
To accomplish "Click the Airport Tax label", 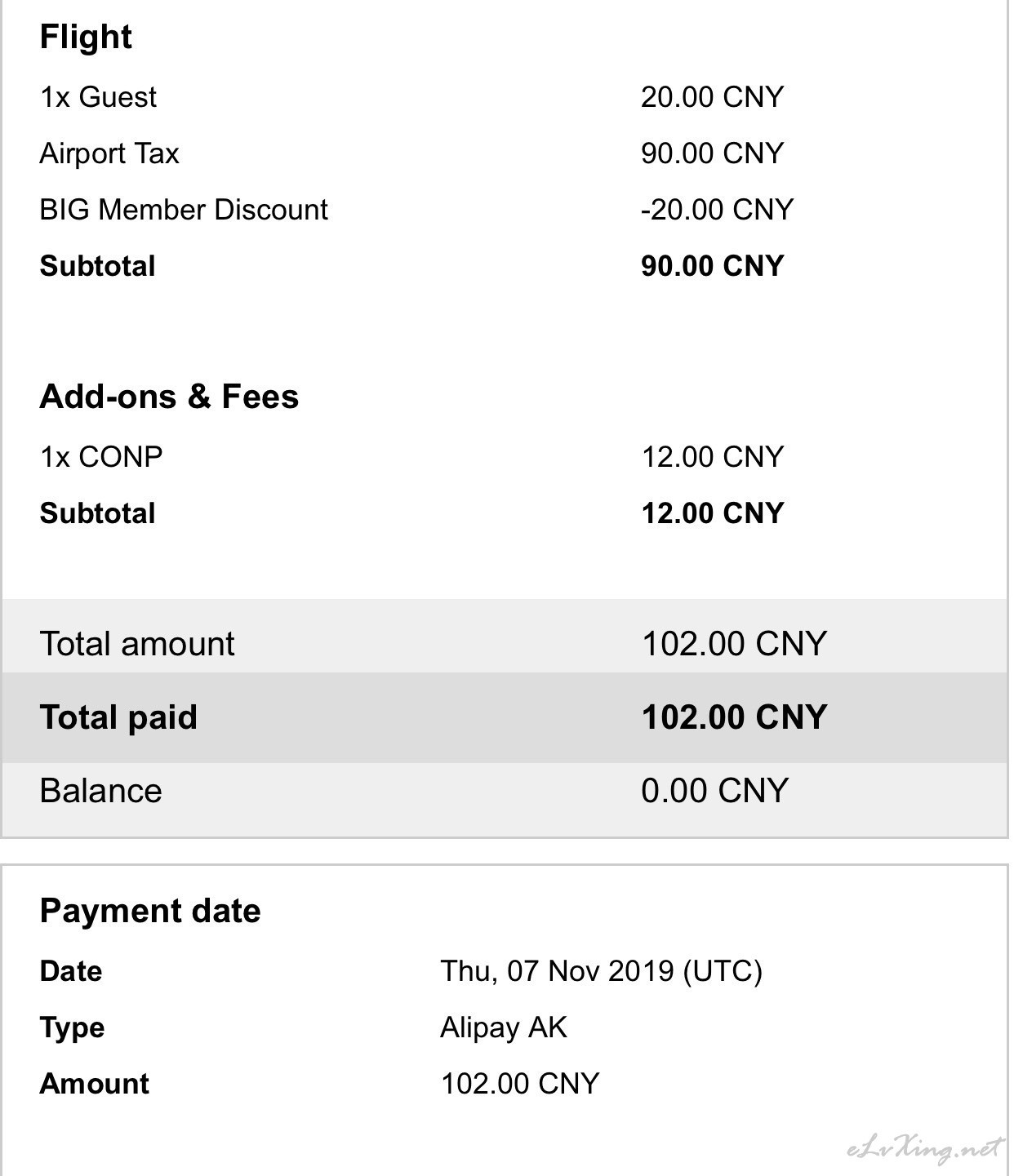I will click(109, 153).
